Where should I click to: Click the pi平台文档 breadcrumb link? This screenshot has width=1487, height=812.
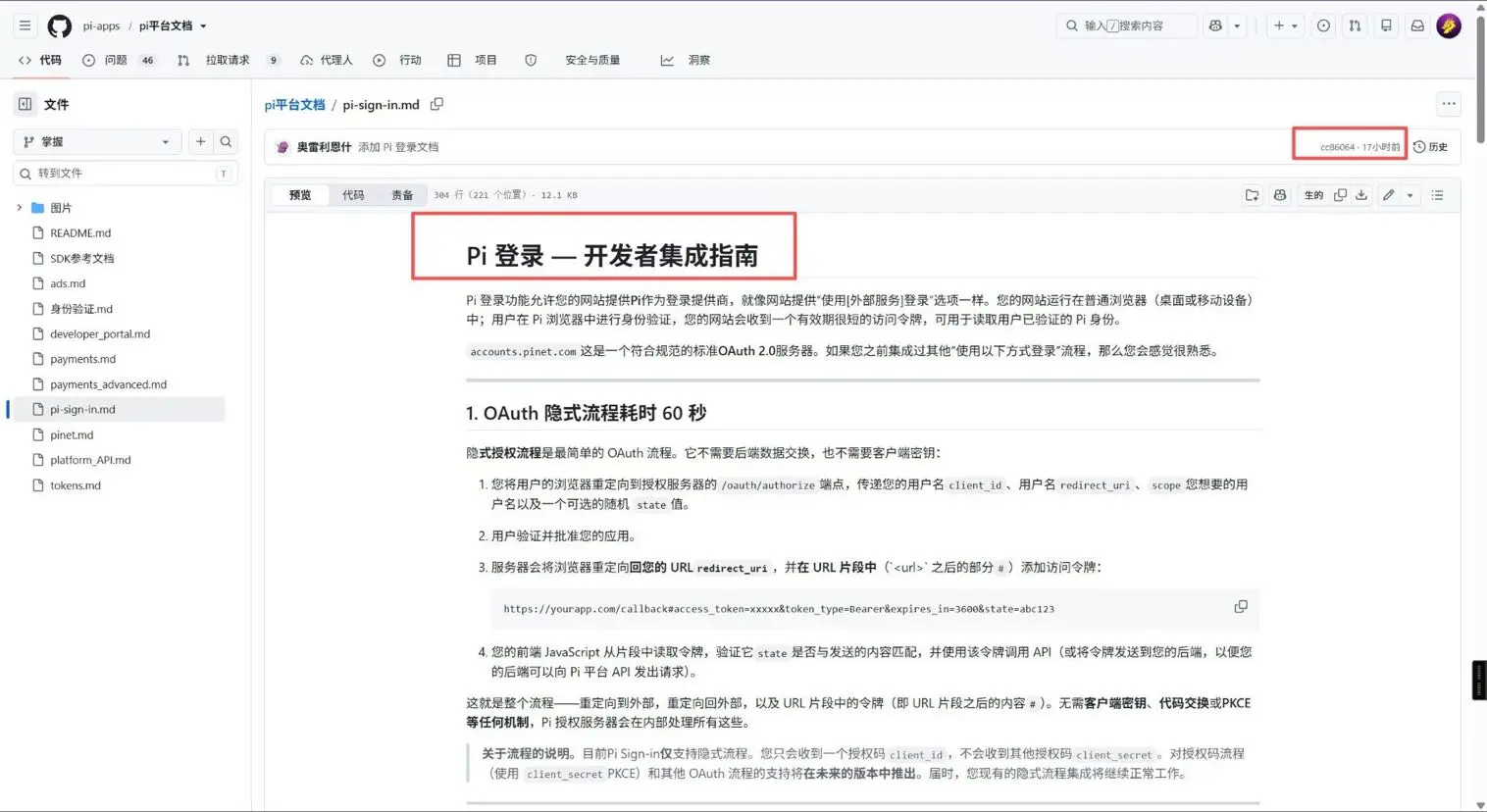(294, 105)
